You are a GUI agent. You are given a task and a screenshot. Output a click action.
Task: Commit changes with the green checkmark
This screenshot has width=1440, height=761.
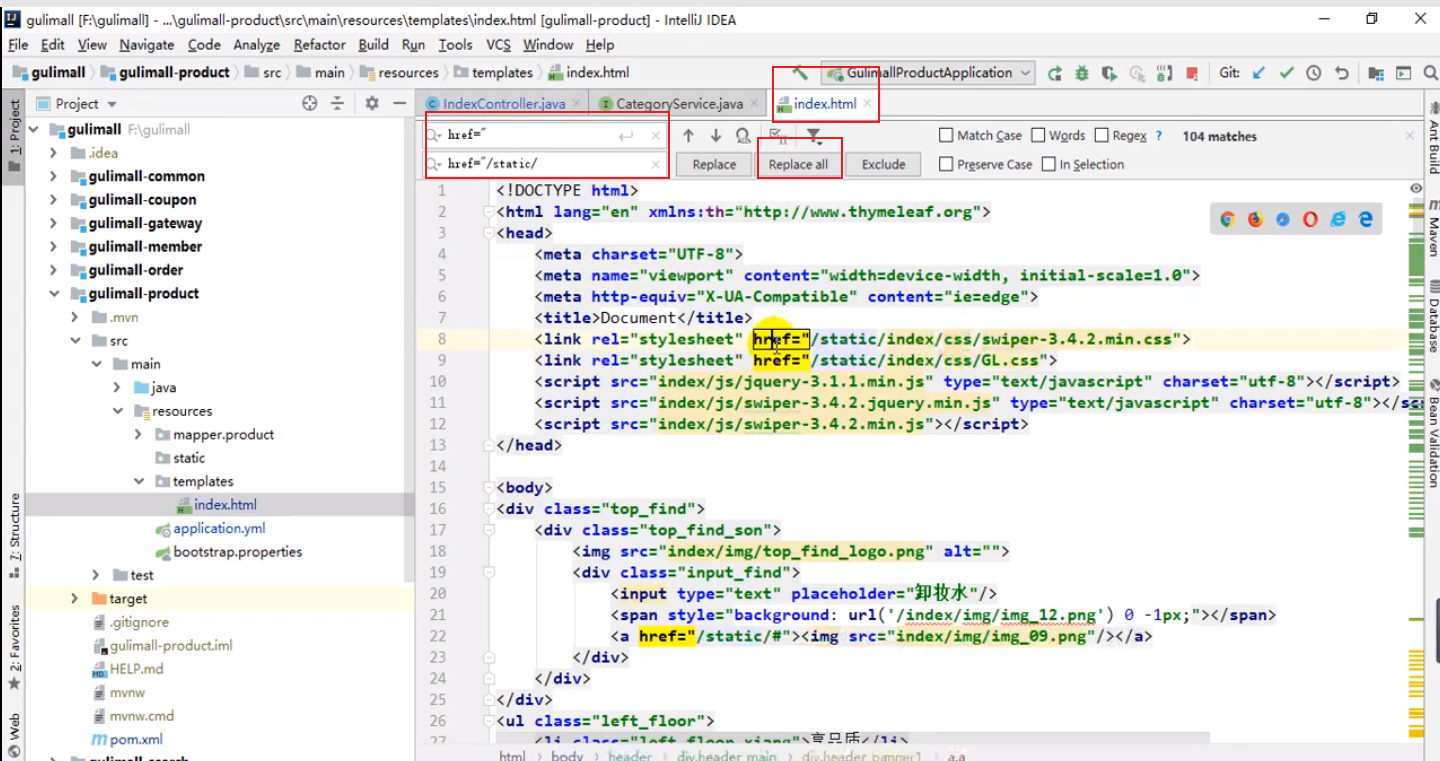pyautogui.click(x=1287, y=73)
